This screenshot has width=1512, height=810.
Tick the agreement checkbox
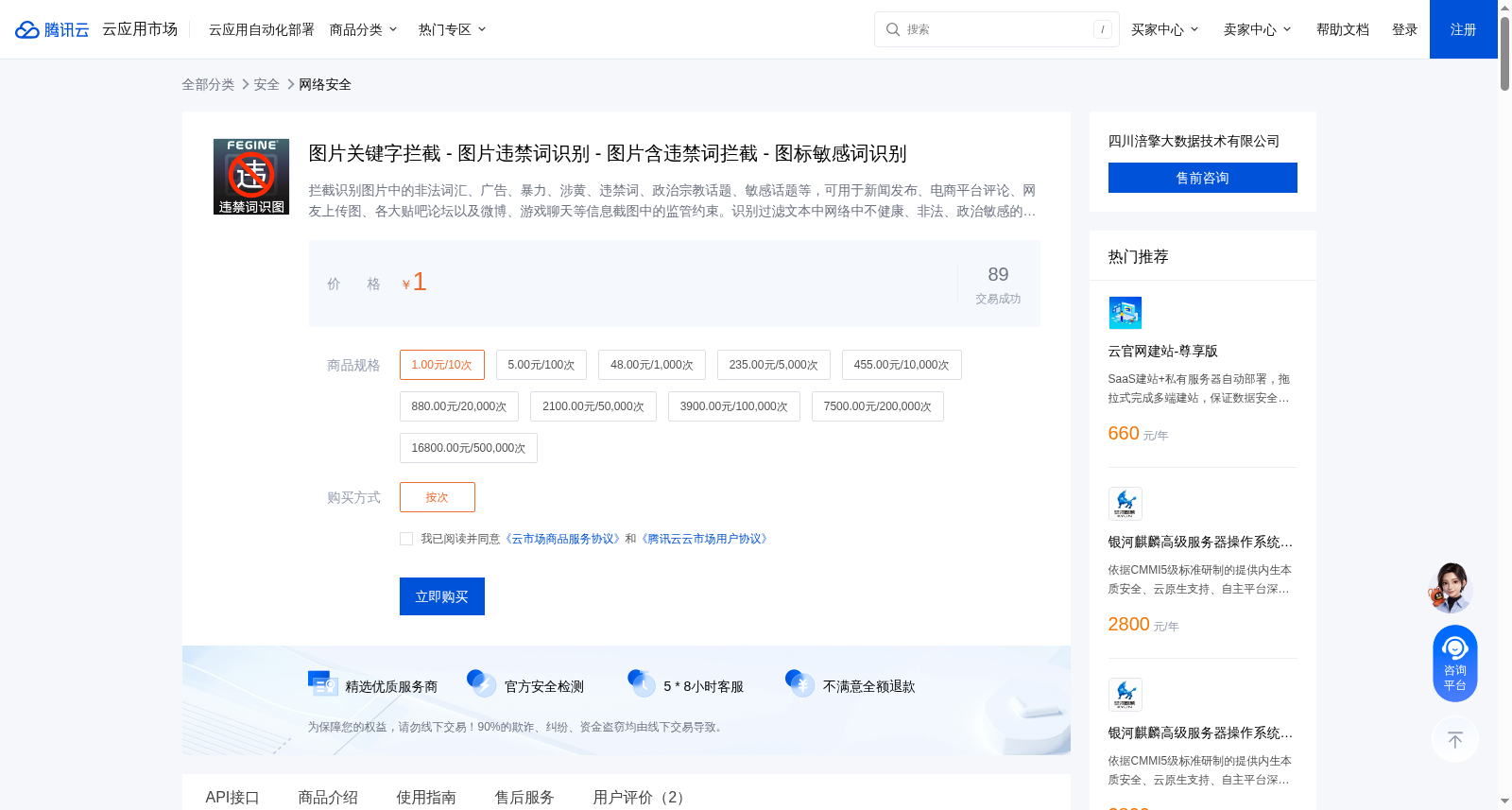406,539
